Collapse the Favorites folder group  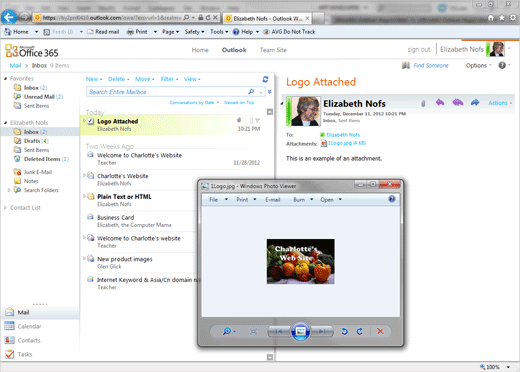pyautogui.click(x=5, y=79)
